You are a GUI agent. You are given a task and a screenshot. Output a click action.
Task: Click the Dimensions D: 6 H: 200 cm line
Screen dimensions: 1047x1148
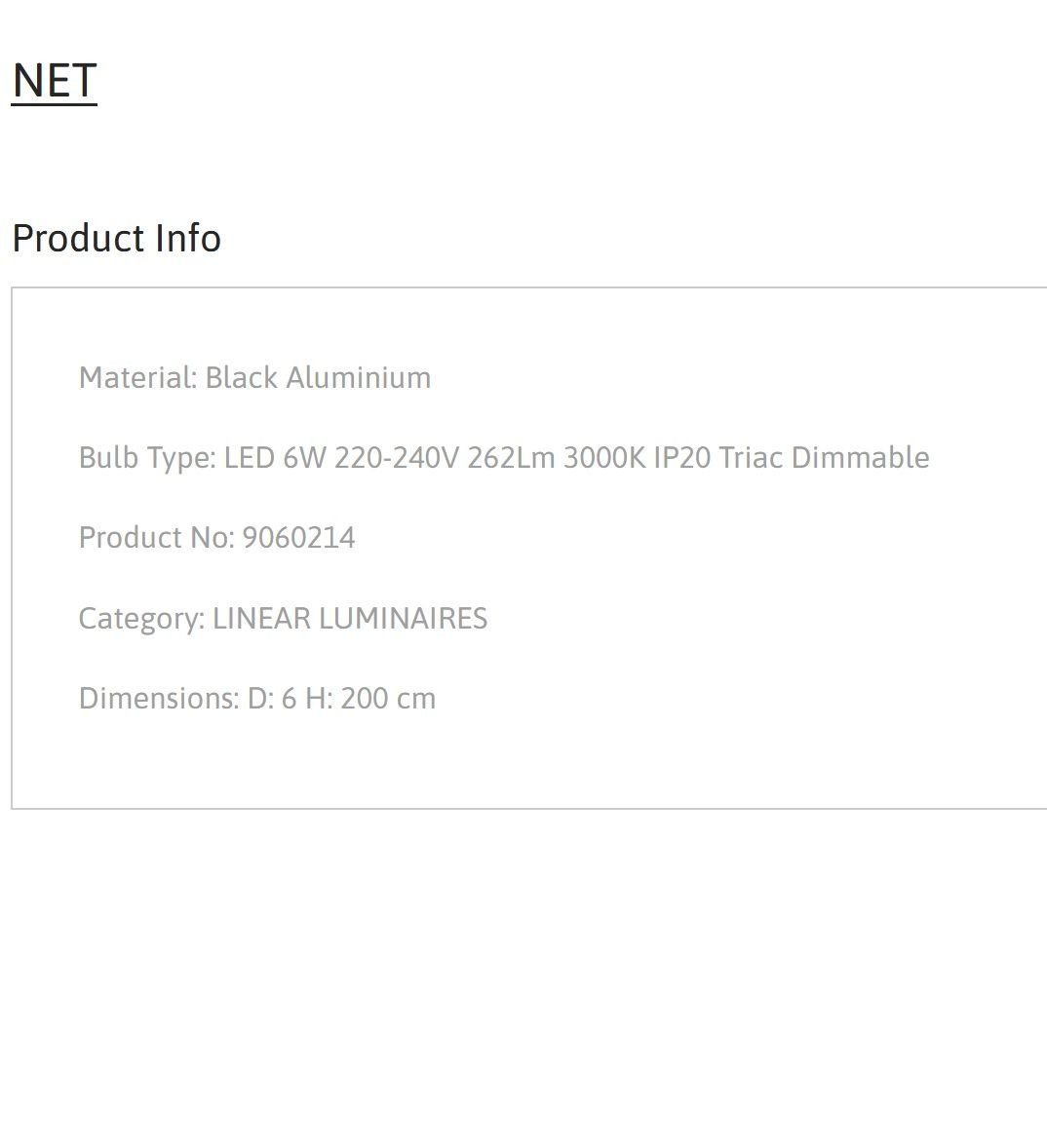tap(257, 699)
